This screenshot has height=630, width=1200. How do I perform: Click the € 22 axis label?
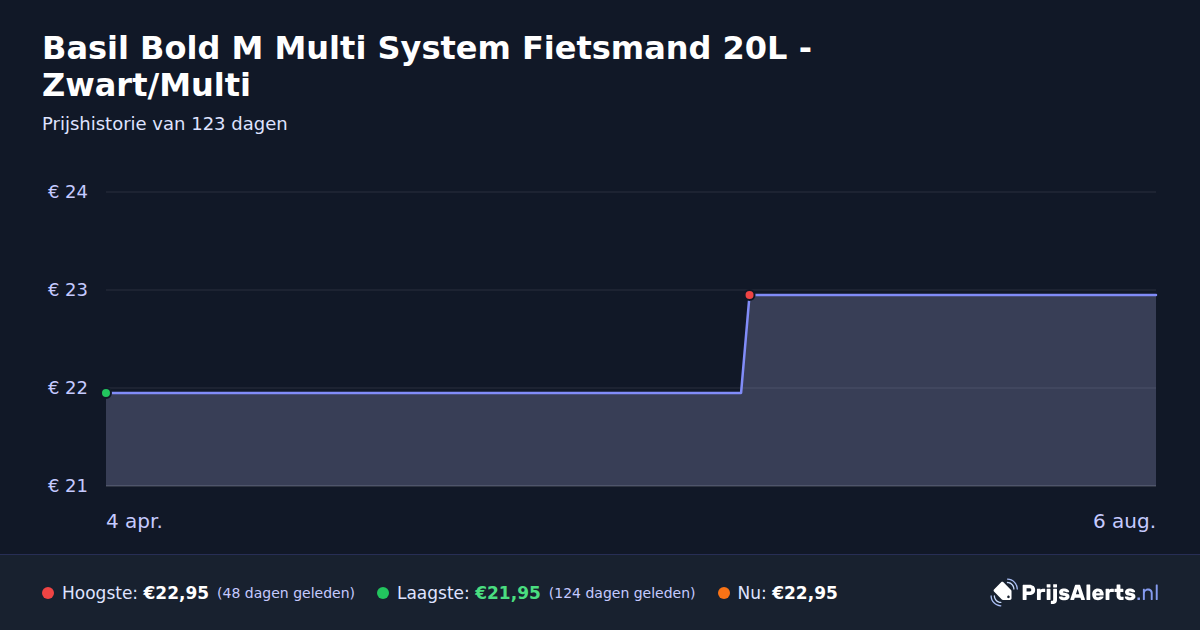(x=68, y=388)
